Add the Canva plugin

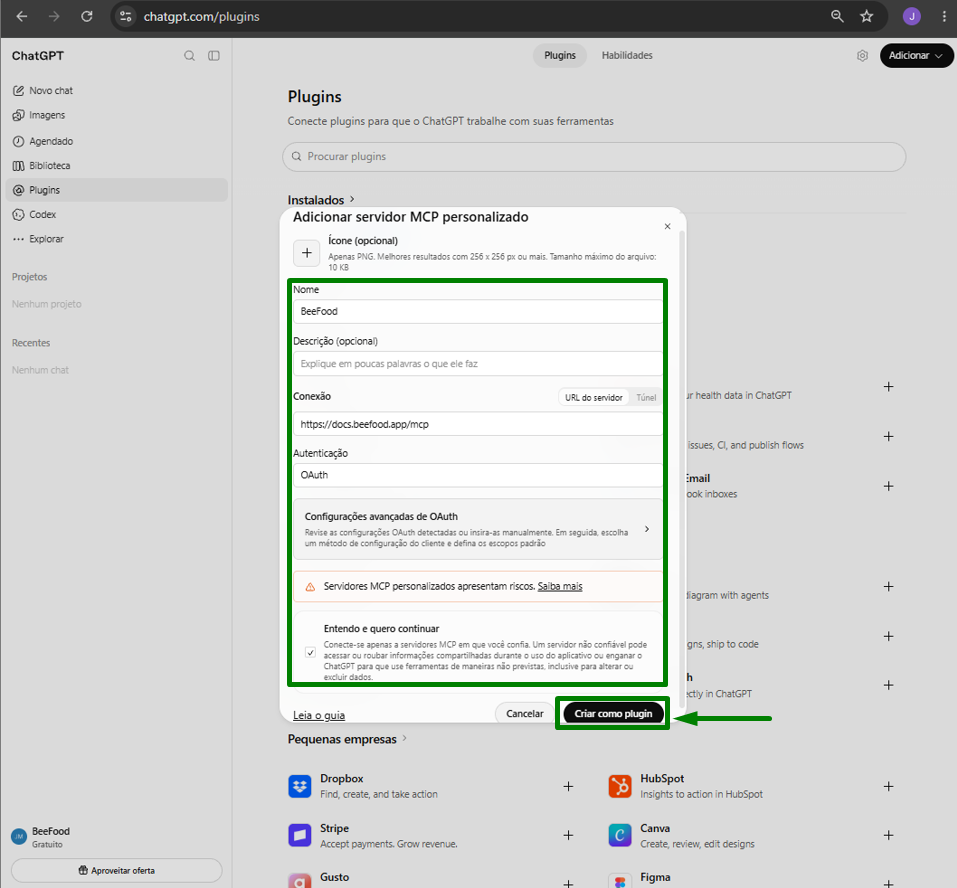[889, 835]
